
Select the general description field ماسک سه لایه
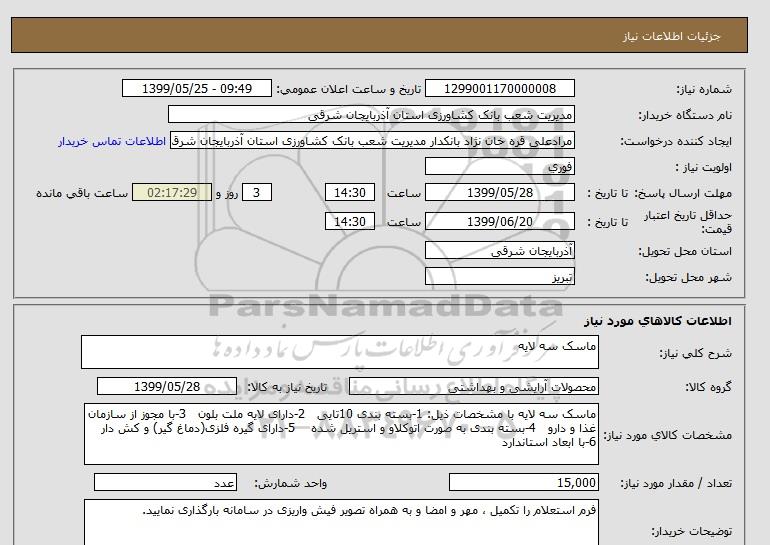[x=340, y=352]
